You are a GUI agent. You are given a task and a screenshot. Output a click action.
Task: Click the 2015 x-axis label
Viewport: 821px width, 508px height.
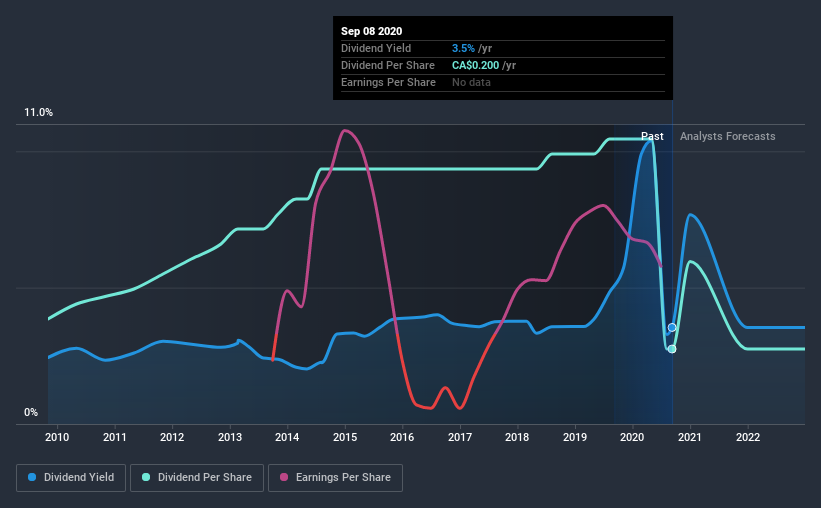345,437
